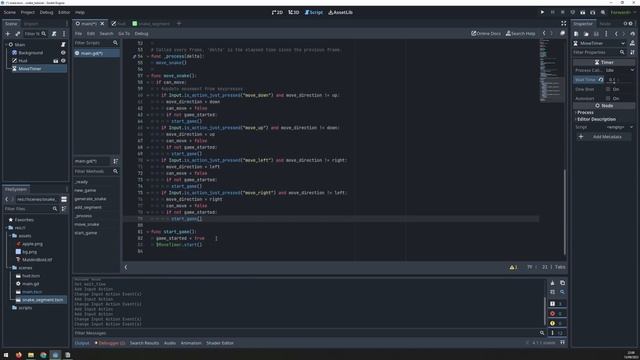Open the Help menu

click(80, 12)
